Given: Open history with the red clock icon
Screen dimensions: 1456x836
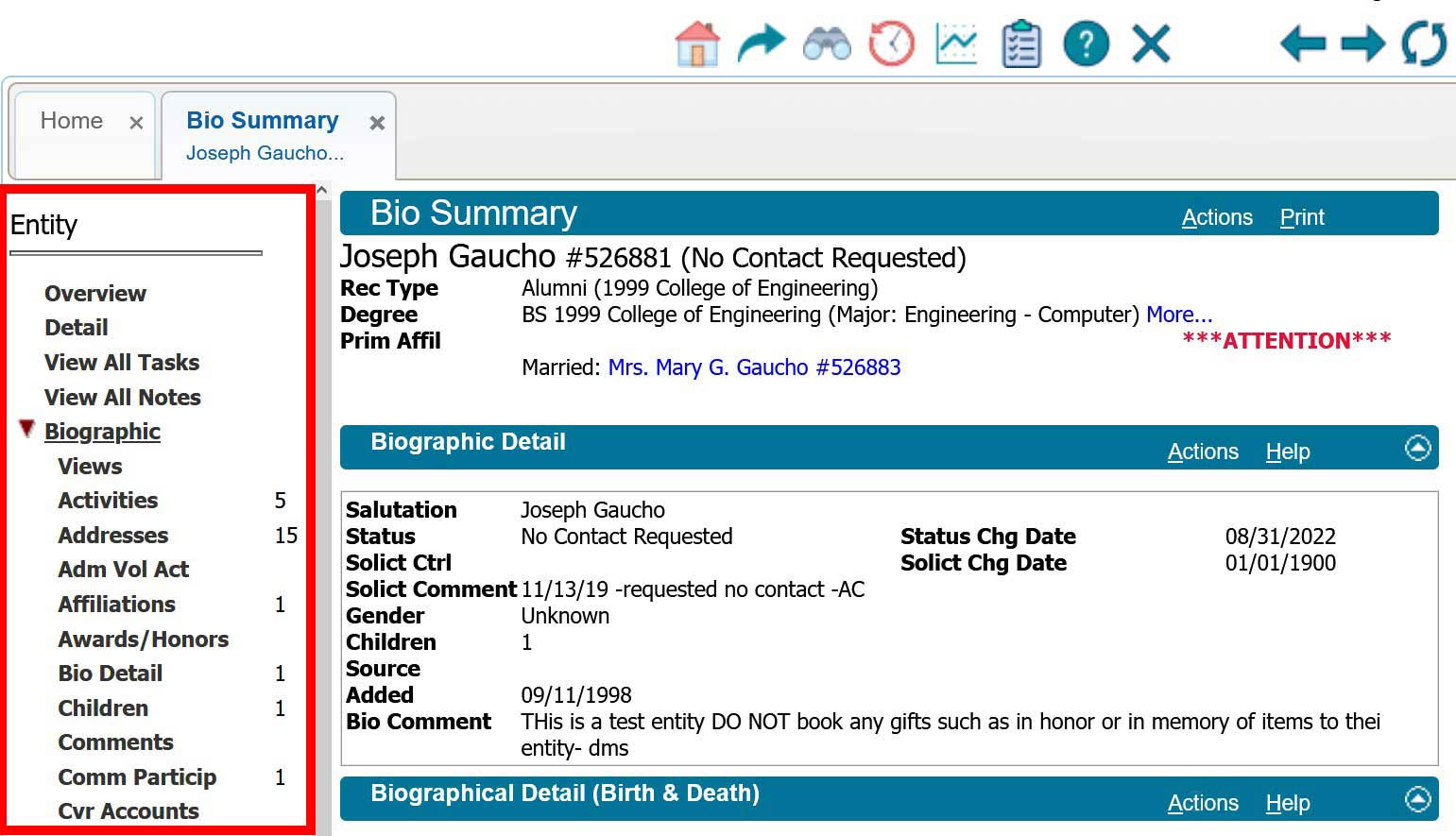Looking at the screenshot, I should (891, 43).
